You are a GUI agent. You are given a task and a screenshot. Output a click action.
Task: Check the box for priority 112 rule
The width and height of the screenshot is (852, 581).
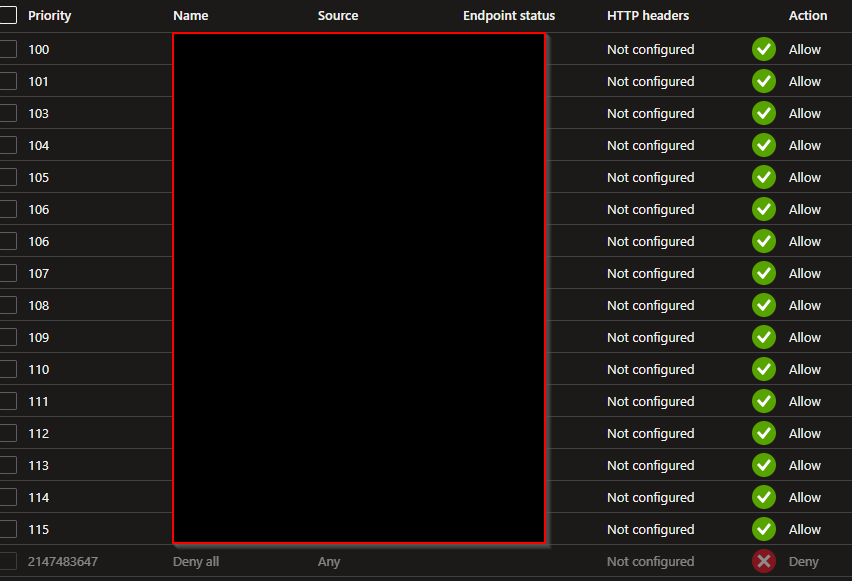(8, 434)
